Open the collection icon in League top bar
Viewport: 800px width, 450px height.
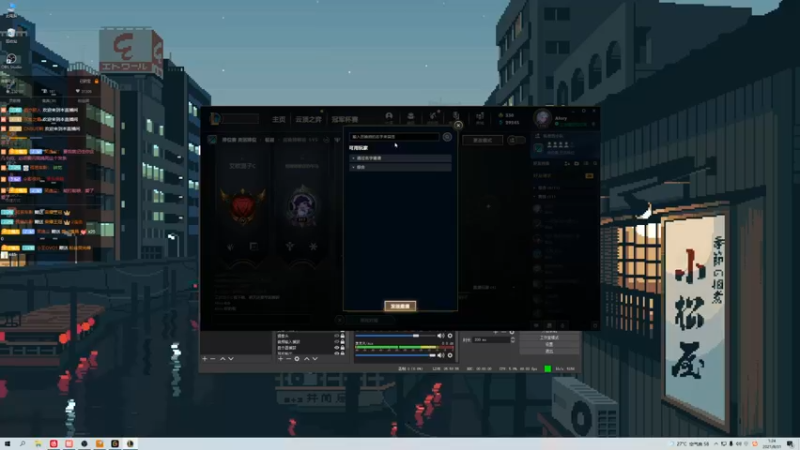click(x=411, y=117)
